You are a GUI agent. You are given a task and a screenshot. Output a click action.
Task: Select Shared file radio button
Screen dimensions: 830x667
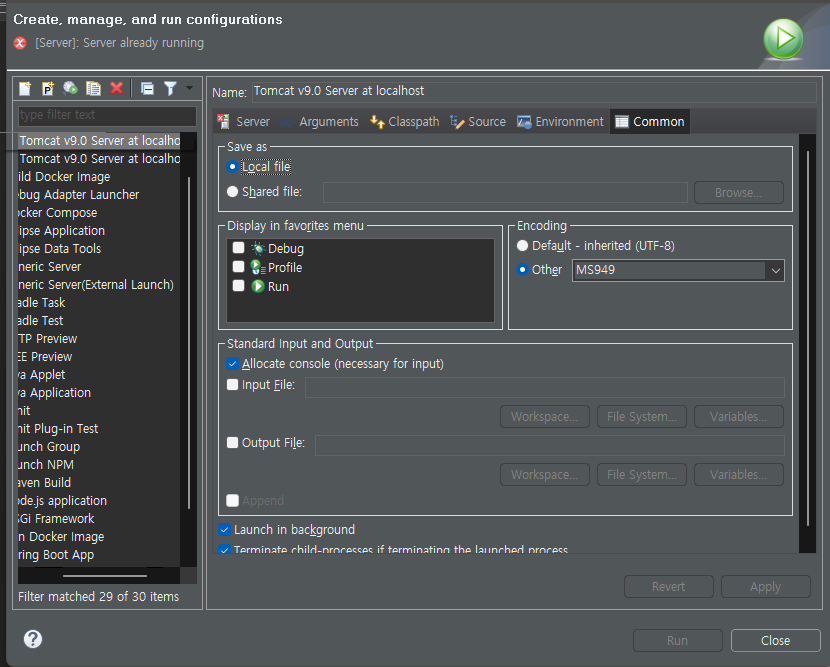coord(232,192)
